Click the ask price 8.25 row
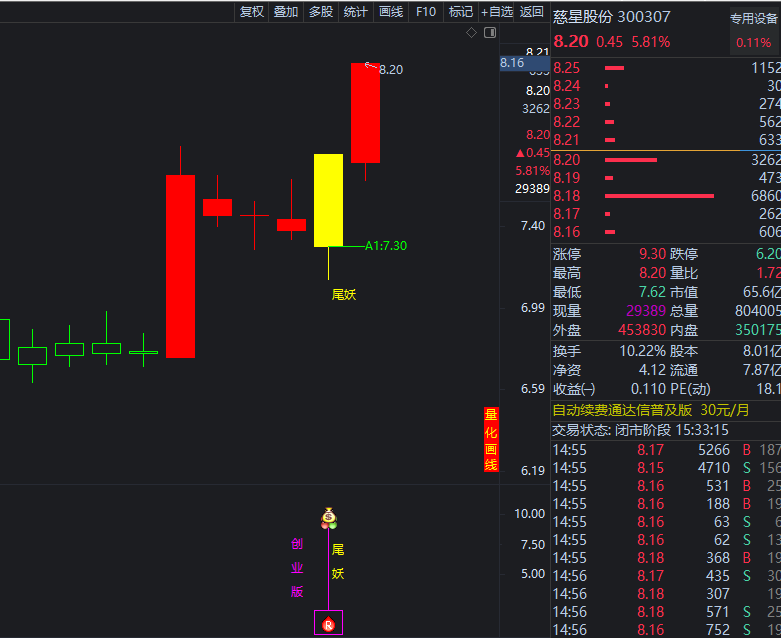Viewport: 781px width, 638px height. tap(666, 68)
